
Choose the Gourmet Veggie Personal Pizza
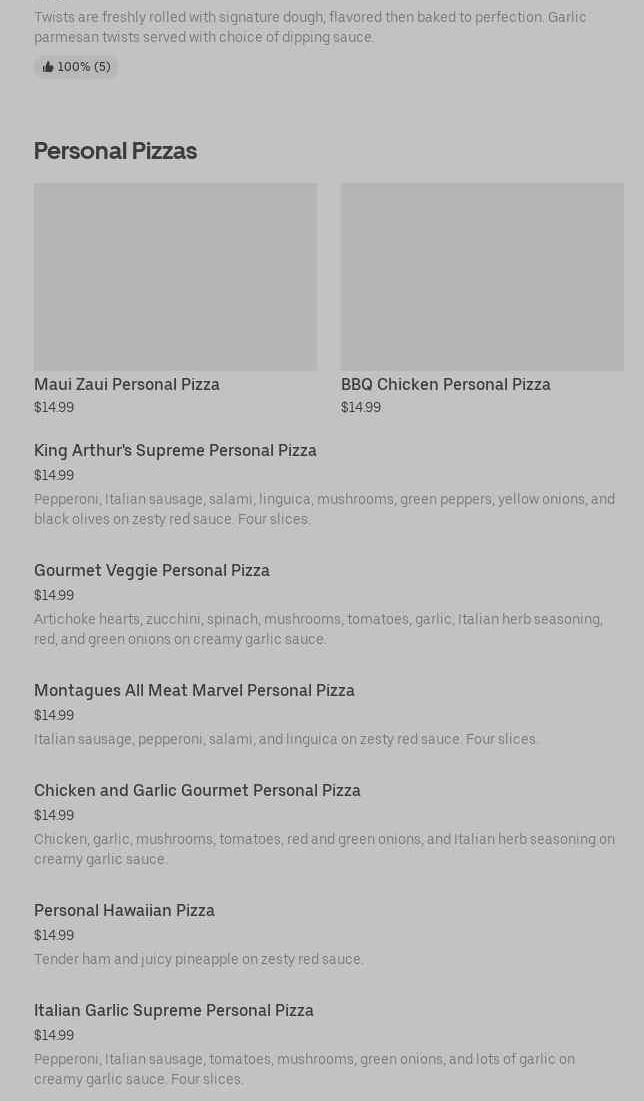152,570
